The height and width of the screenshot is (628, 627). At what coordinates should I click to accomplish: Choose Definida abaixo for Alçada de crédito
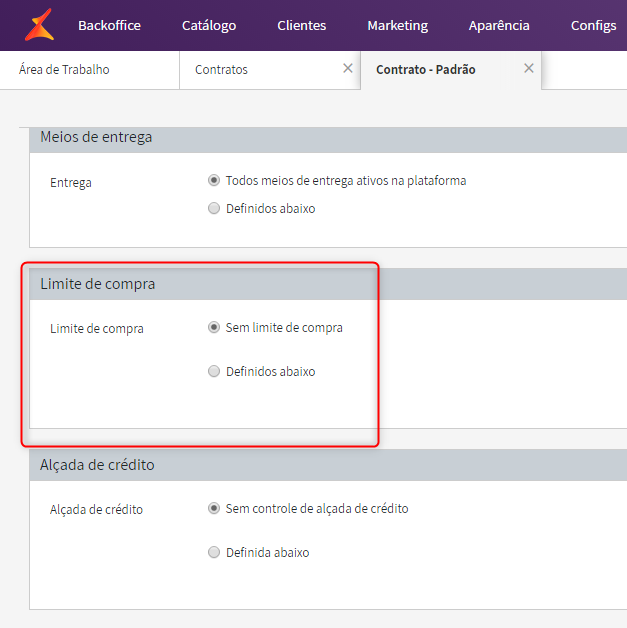(214, 552)
